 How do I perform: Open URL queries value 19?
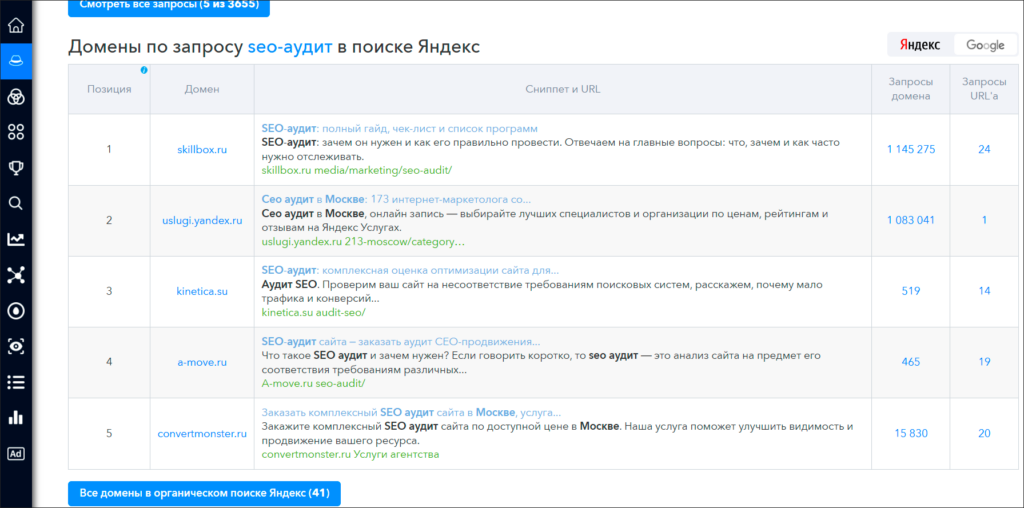[x=984, y=362]
